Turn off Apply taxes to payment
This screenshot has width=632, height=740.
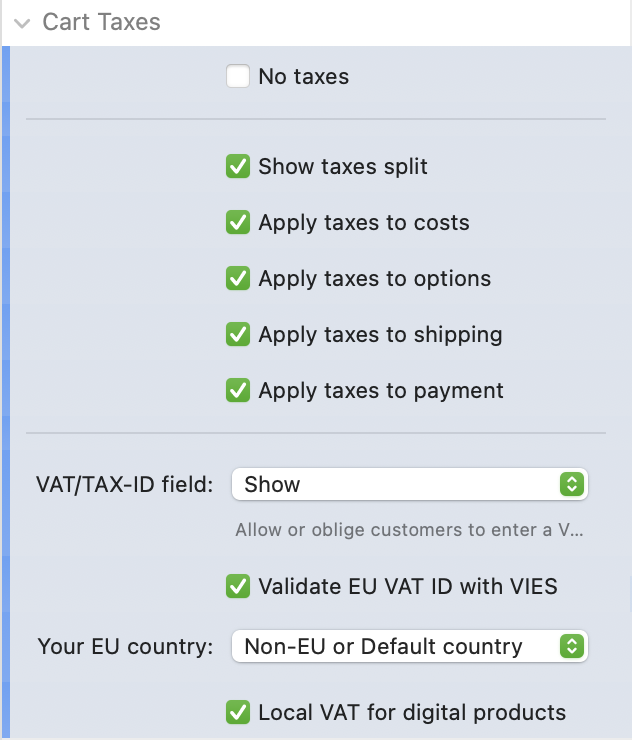[x=238, y=390]
